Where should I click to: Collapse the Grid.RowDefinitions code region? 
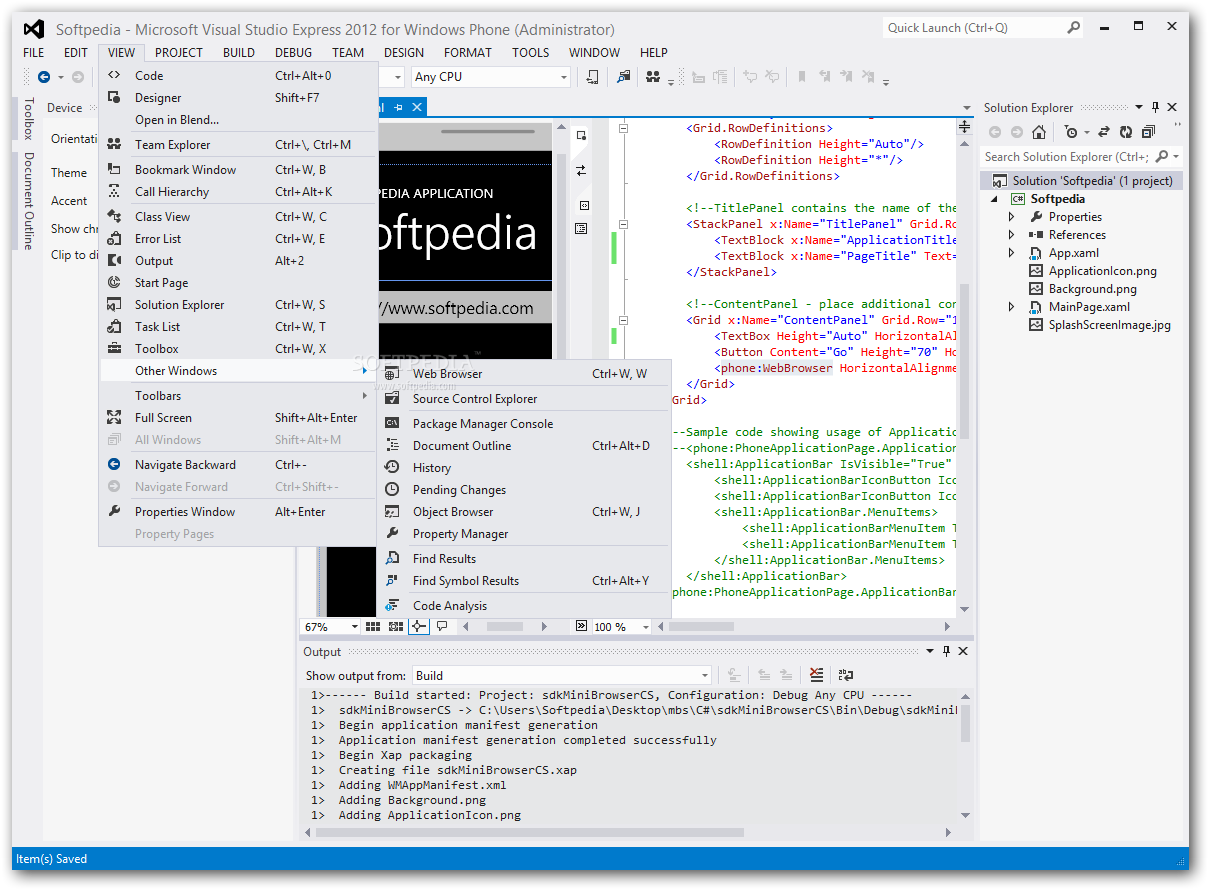[623, 128]
